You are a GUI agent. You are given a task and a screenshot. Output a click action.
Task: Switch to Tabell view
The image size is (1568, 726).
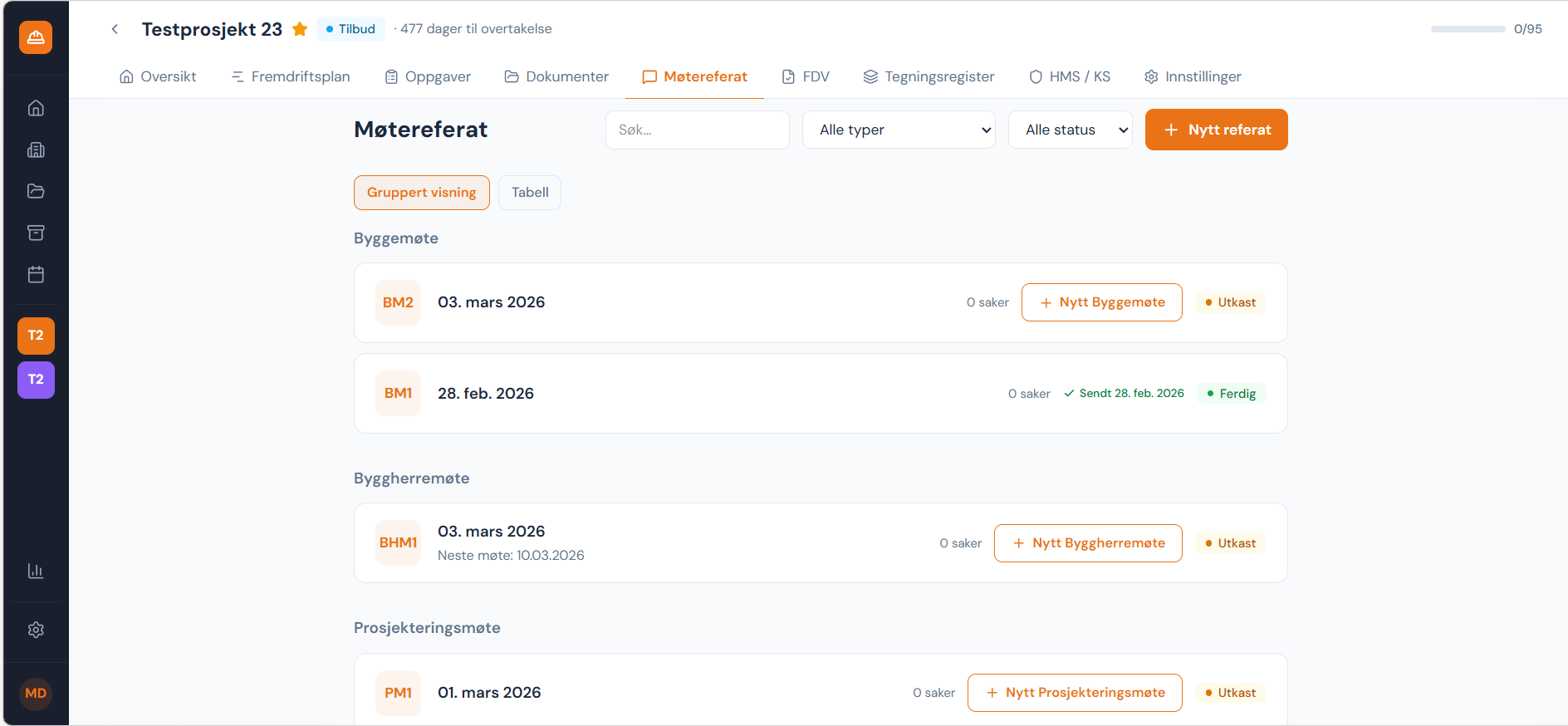(529, 193)
